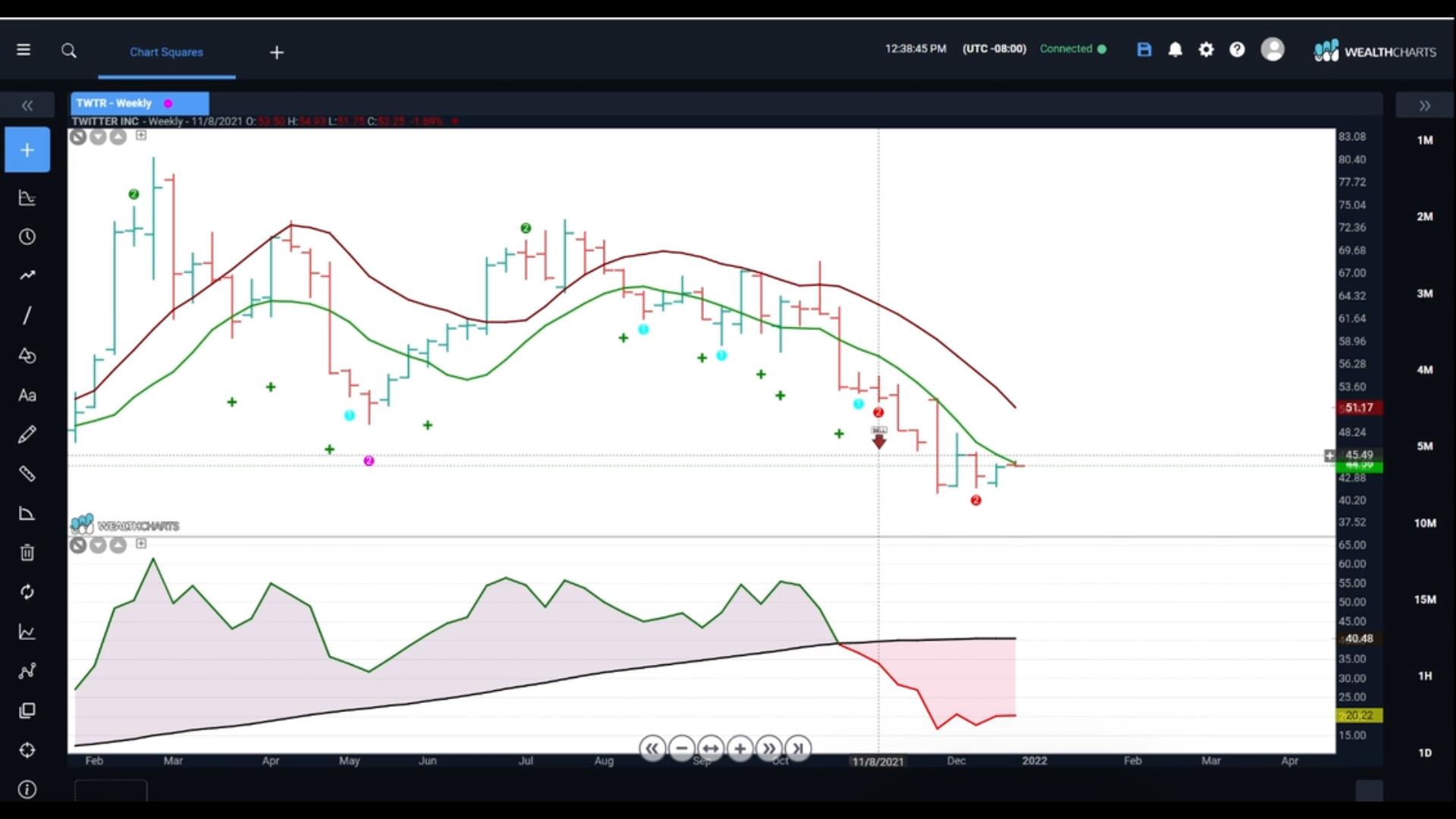
Task: Select the 15M timeframe
Action: (x=1425, y=600)
